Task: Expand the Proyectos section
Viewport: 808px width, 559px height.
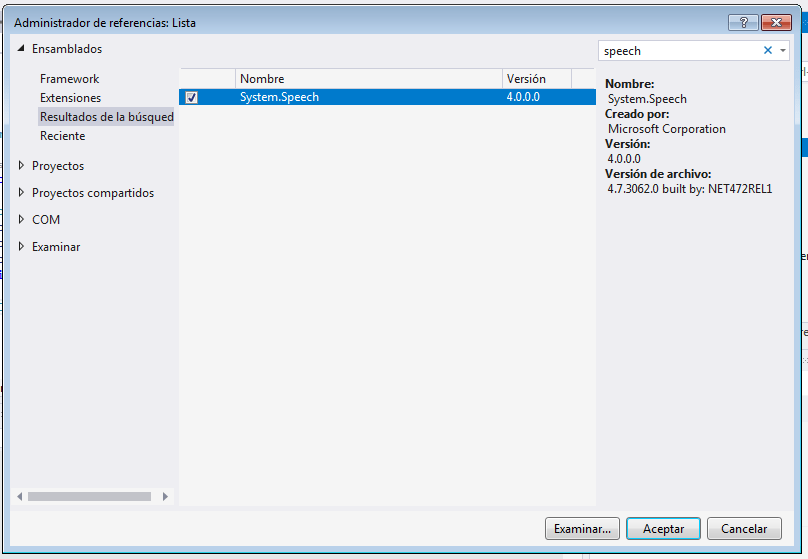Action: (x=21, y=166)
